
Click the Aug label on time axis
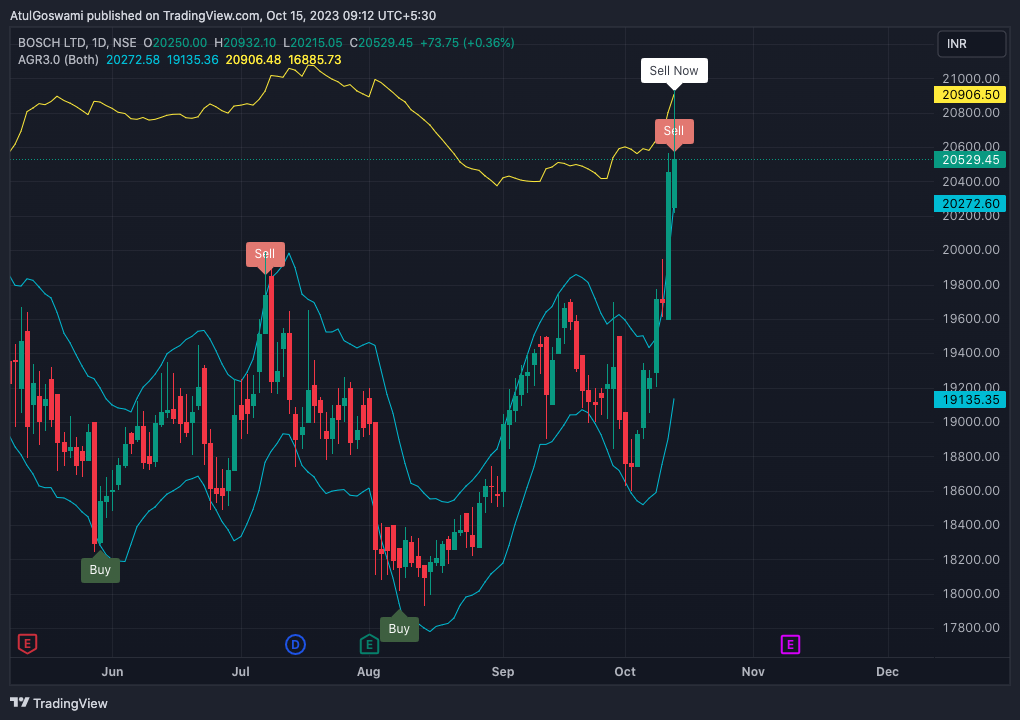coord(369,672)
